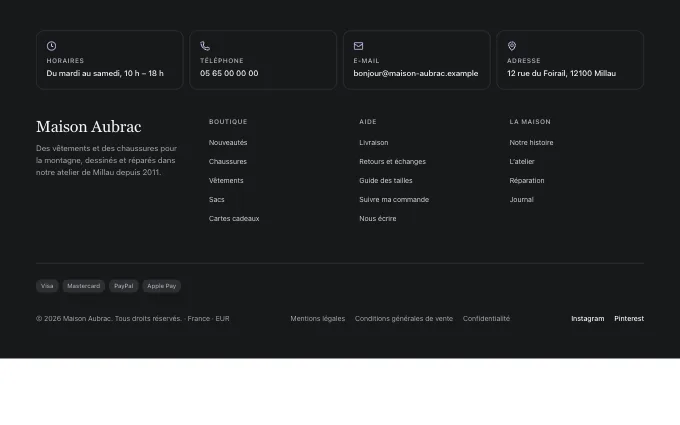Click the map pin icon above Adresse
The width and height of the screenshot is (680, 425).
coord(512,46)
